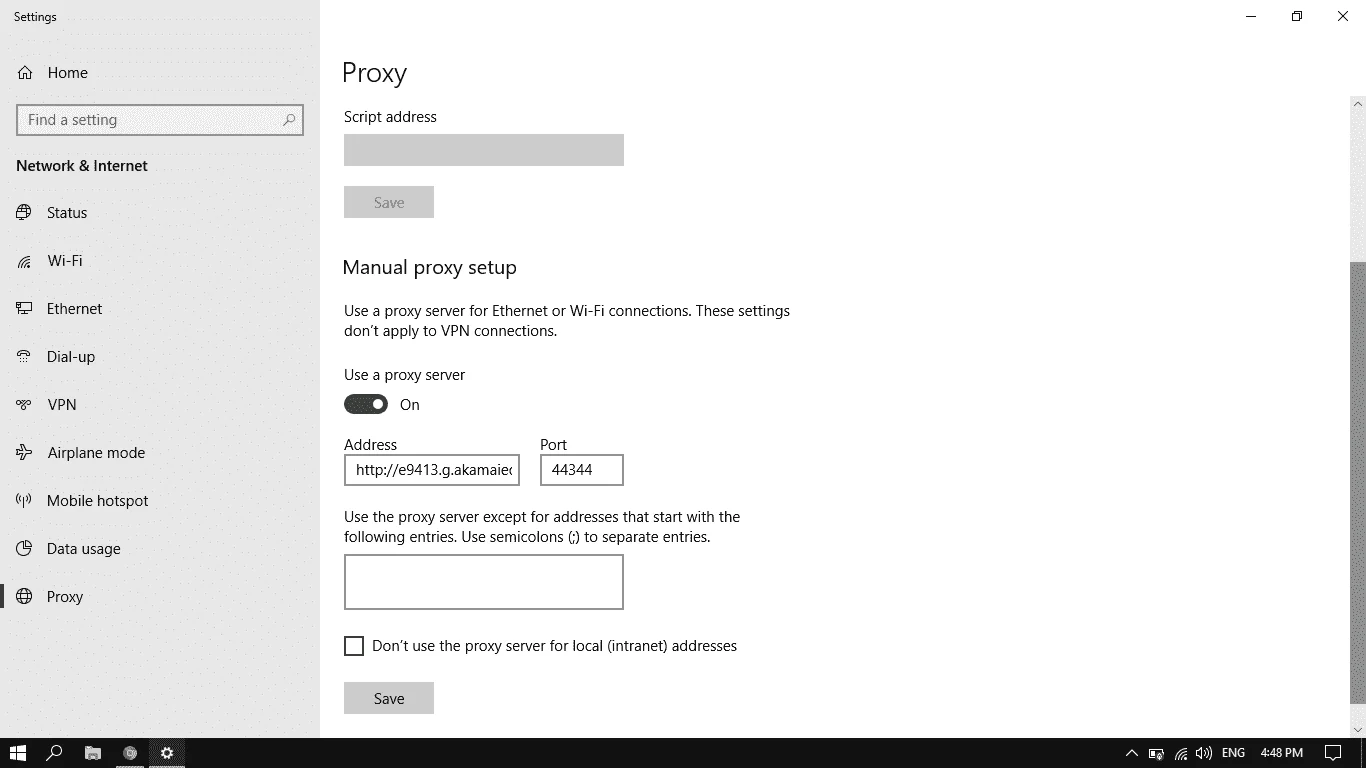Click the Ethernet monitor icon

[24, 309]
